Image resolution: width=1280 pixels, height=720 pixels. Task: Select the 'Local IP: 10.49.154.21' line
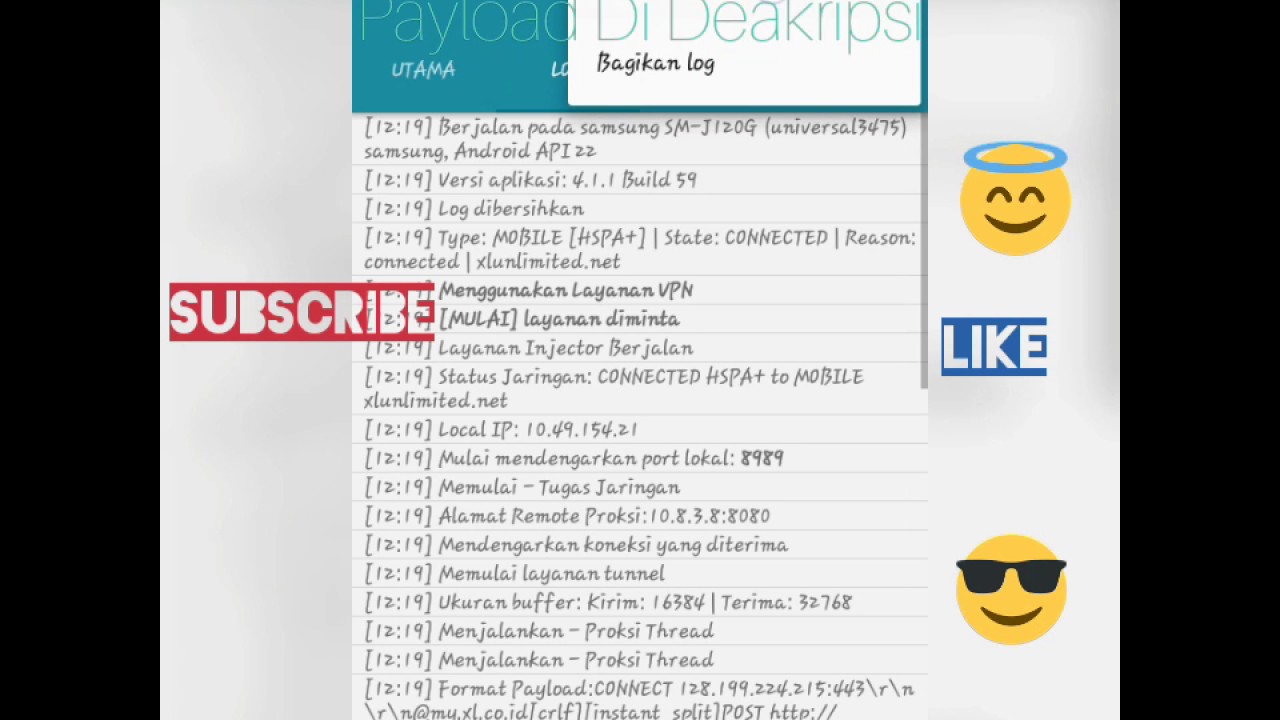click(x=640, y=429)
